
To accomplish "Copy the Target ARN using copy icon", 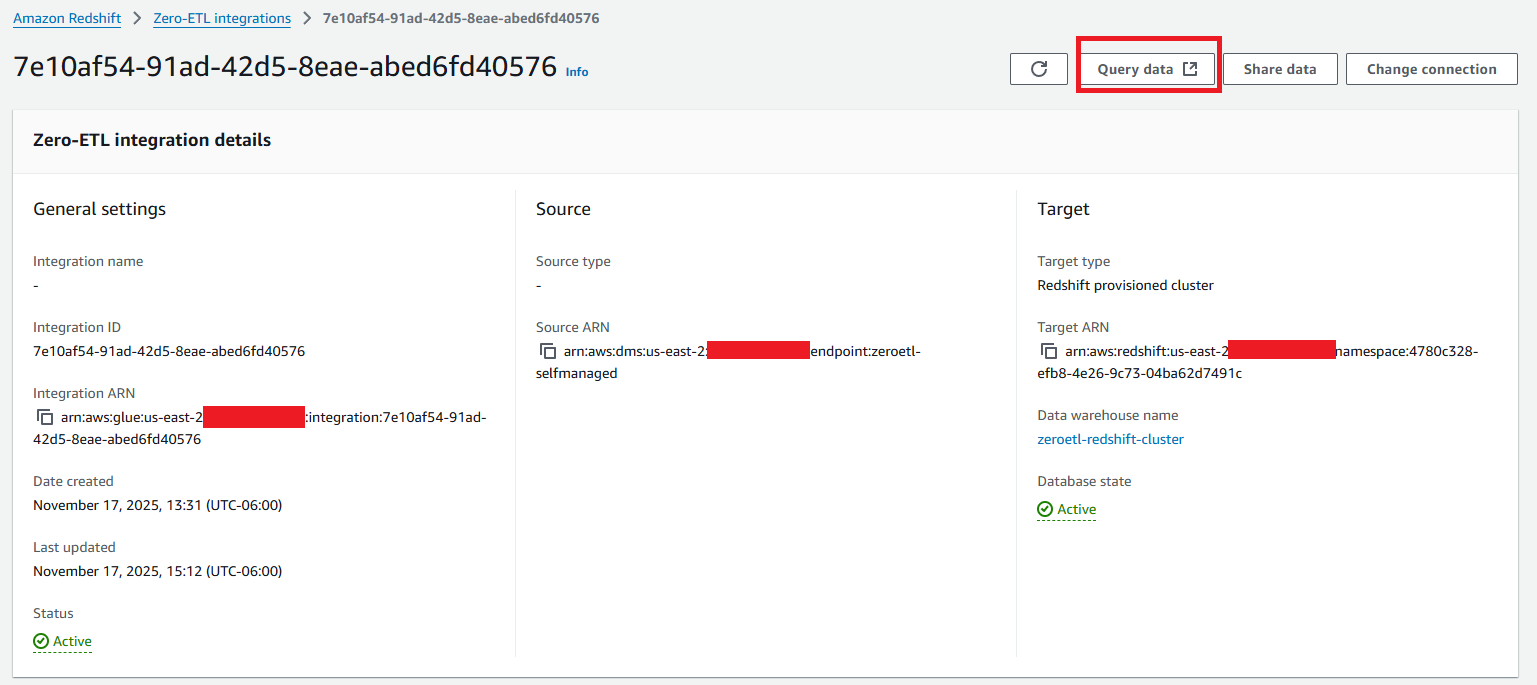I will click(1049, 352).
